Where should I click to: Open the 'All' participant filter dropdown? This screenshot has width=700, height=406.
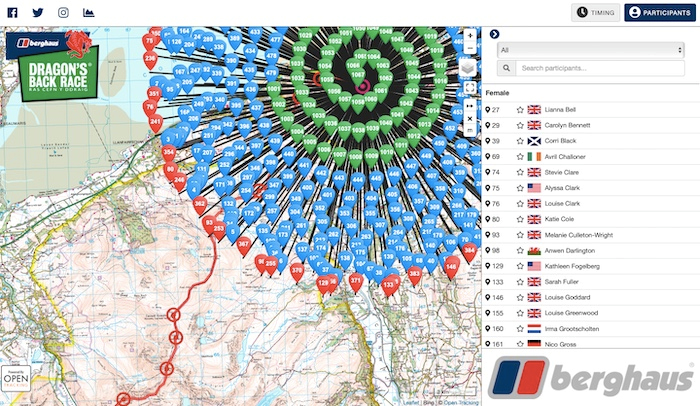pyautogui.click(x=591, y=49)
